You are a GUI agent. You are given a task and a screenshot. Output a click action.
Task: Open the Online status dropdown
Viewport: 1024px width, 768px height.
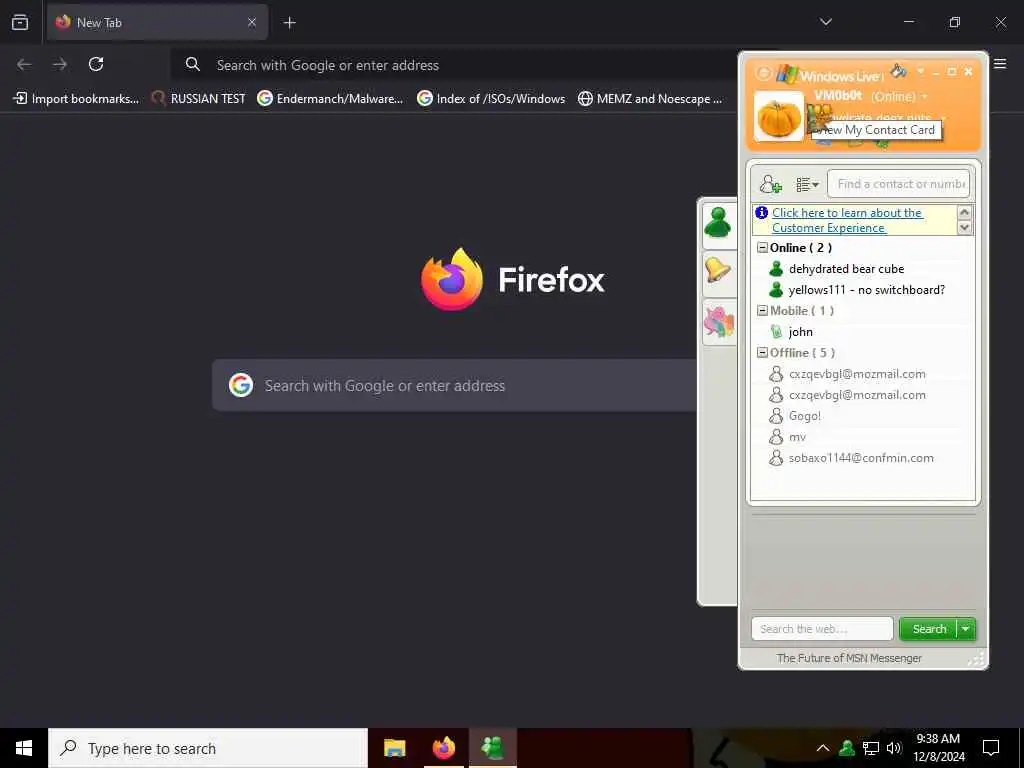tap(899, 97)
